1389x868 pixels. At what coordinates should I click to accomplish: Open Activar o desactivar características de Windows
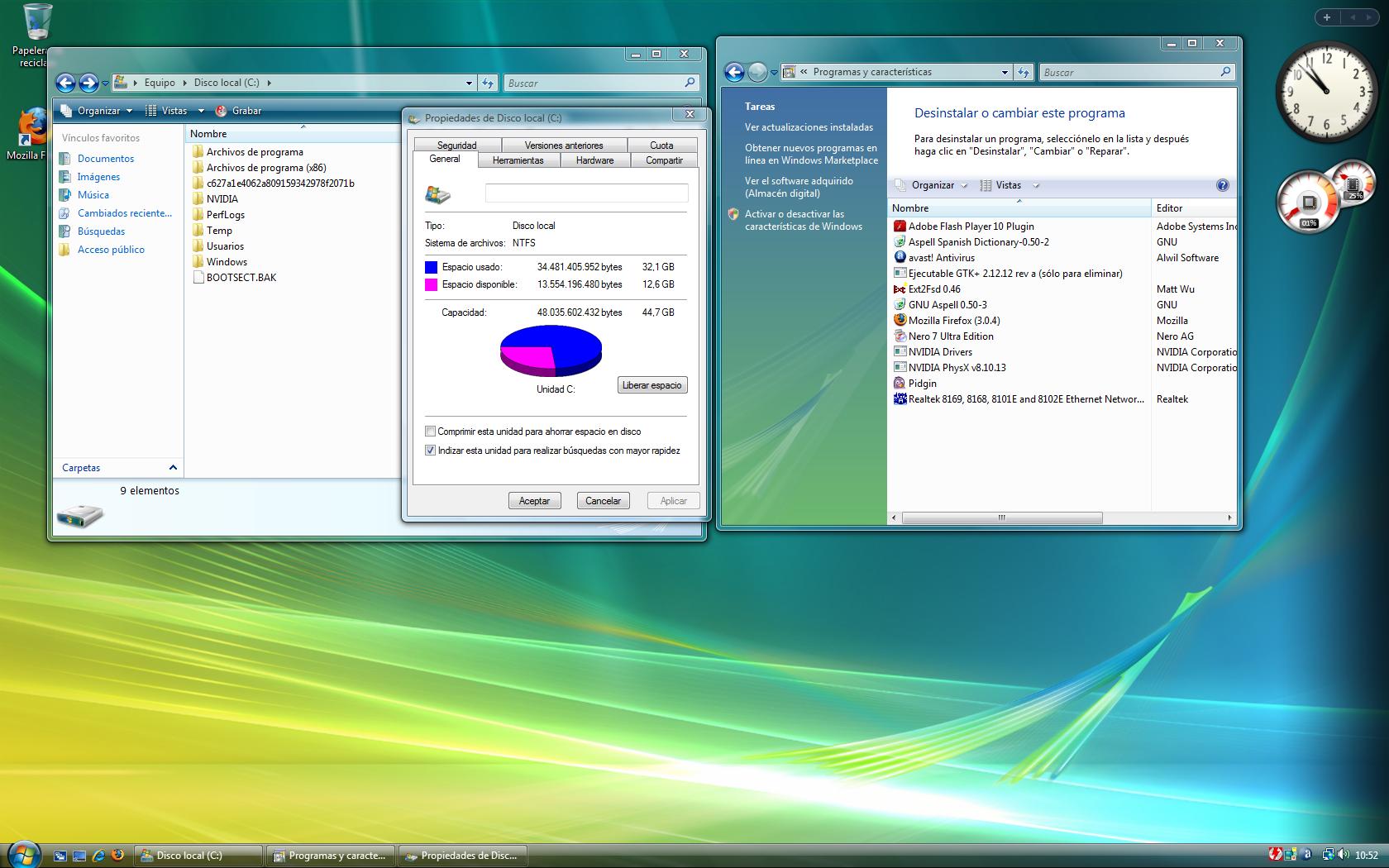pyautogui.click(x=803, y=220)
